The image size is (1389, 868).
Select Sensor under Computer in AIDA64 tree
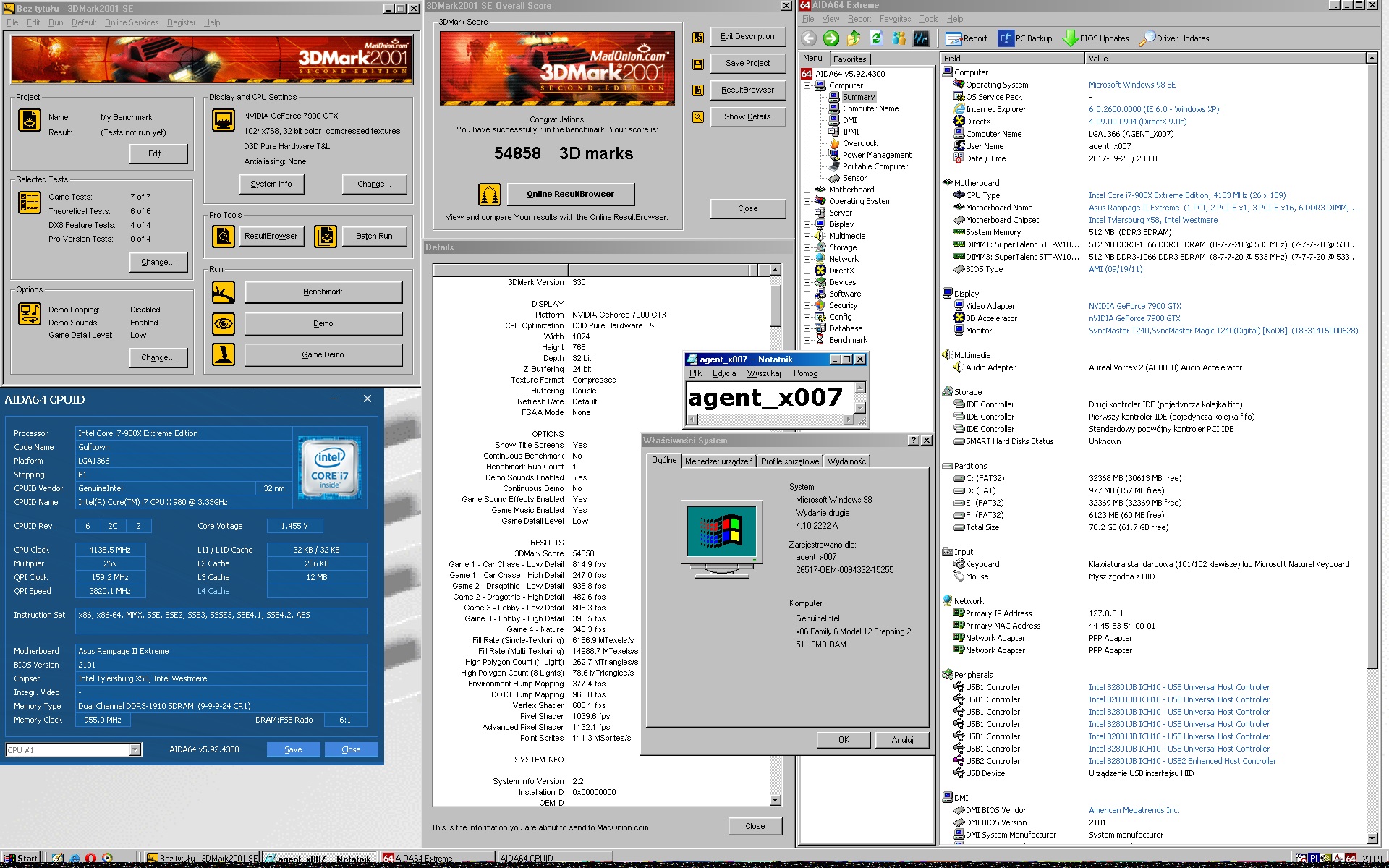pyautogui.click(x=854, y=178)
